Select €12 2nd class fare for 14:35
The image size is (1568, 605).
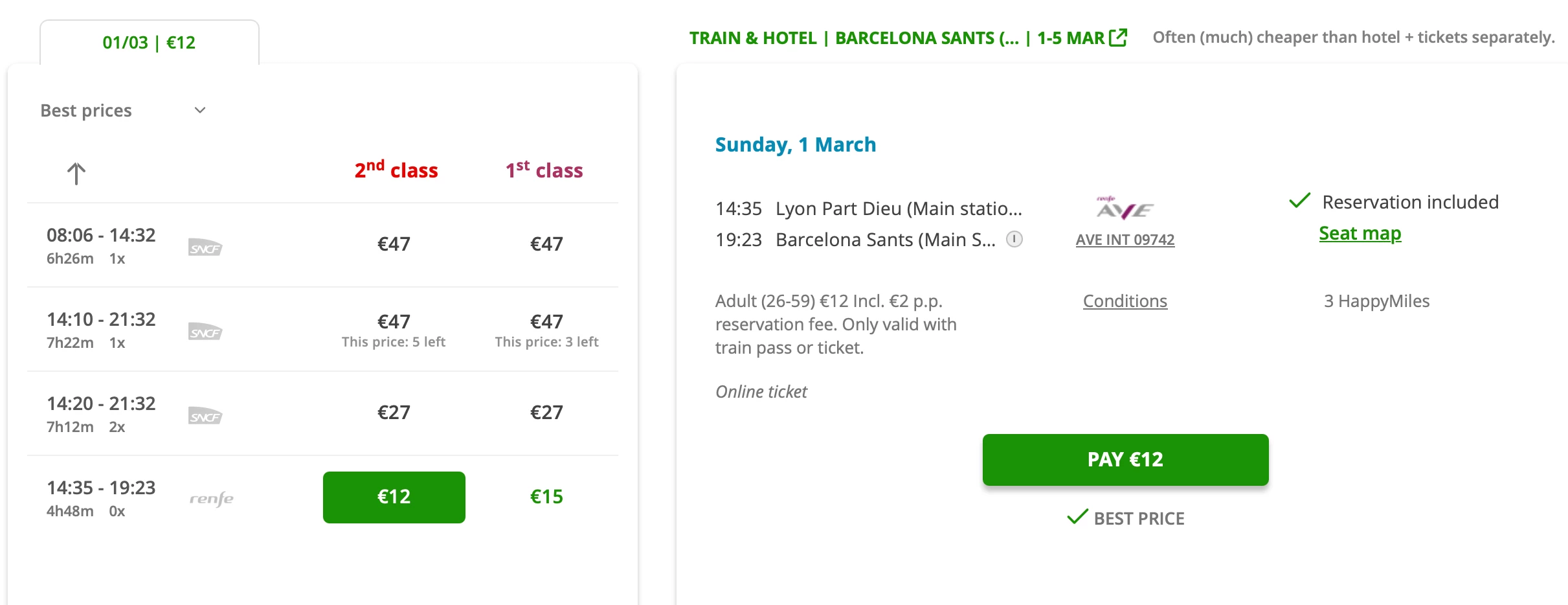394,497
